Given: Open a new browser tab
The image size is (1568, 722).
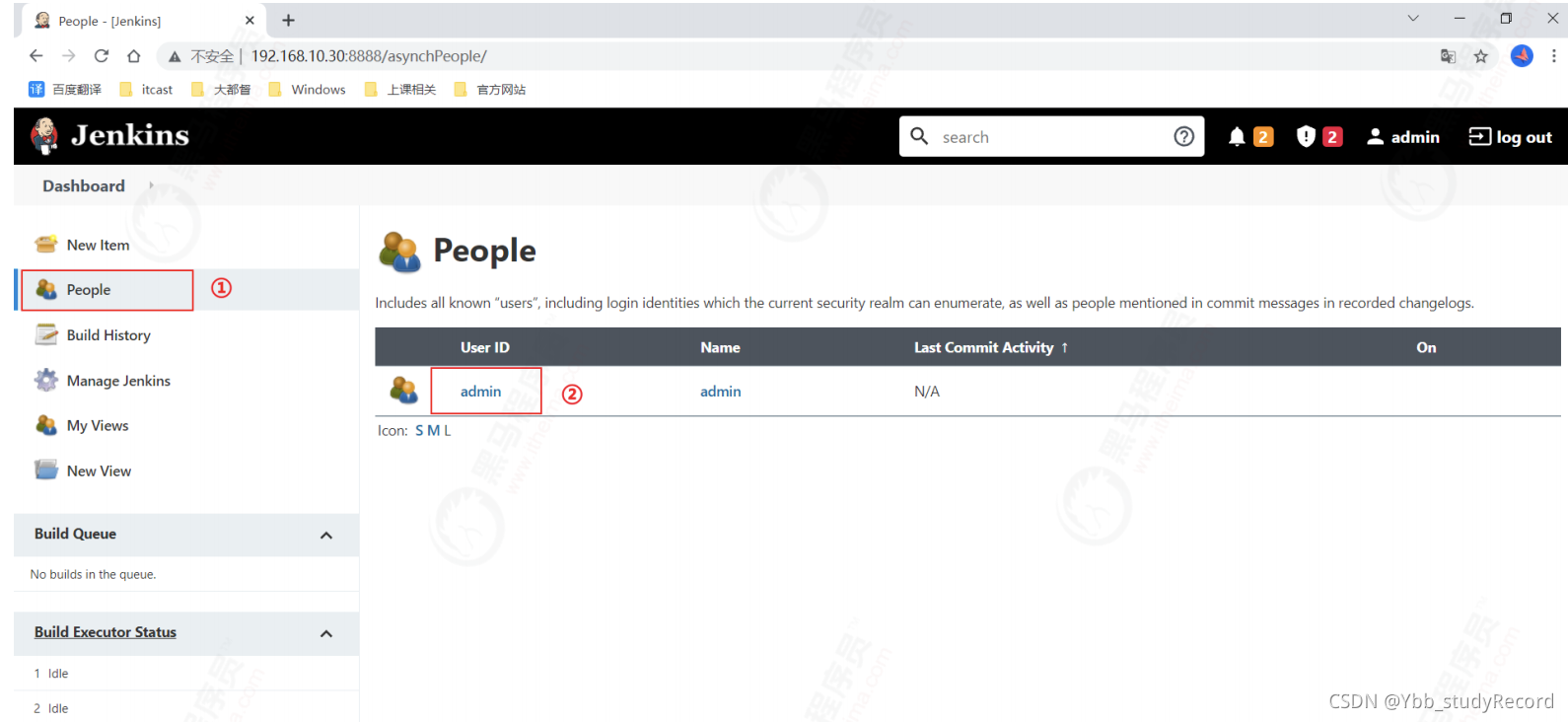Looking at the screenshot, I should point(288,20).
